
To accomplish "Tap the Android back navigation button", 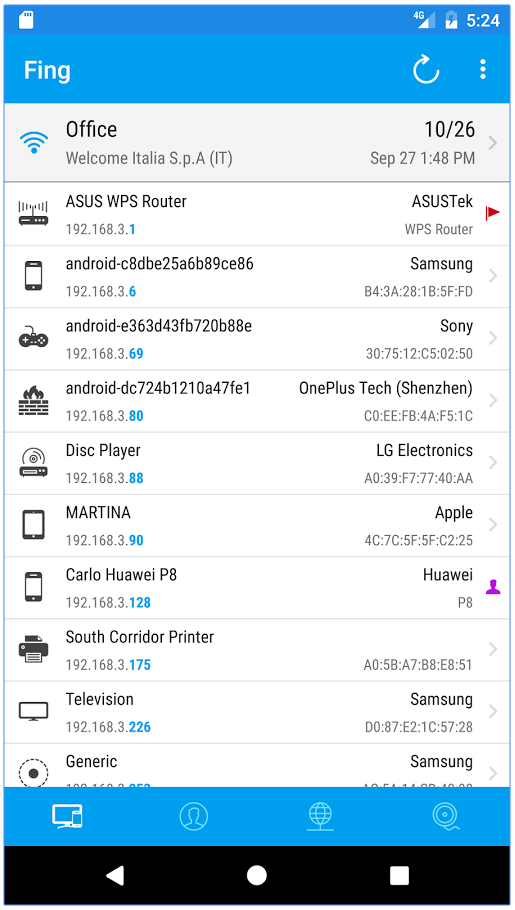I will point(115,875).
